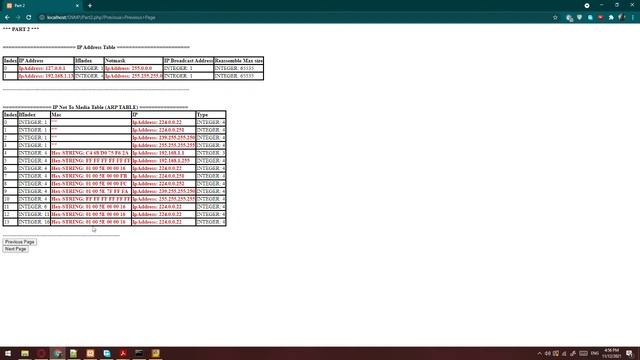Open the orange square taskbar app
Image resolution: width=640 pixels, height=360 pixels.
(x=90, y=353)
